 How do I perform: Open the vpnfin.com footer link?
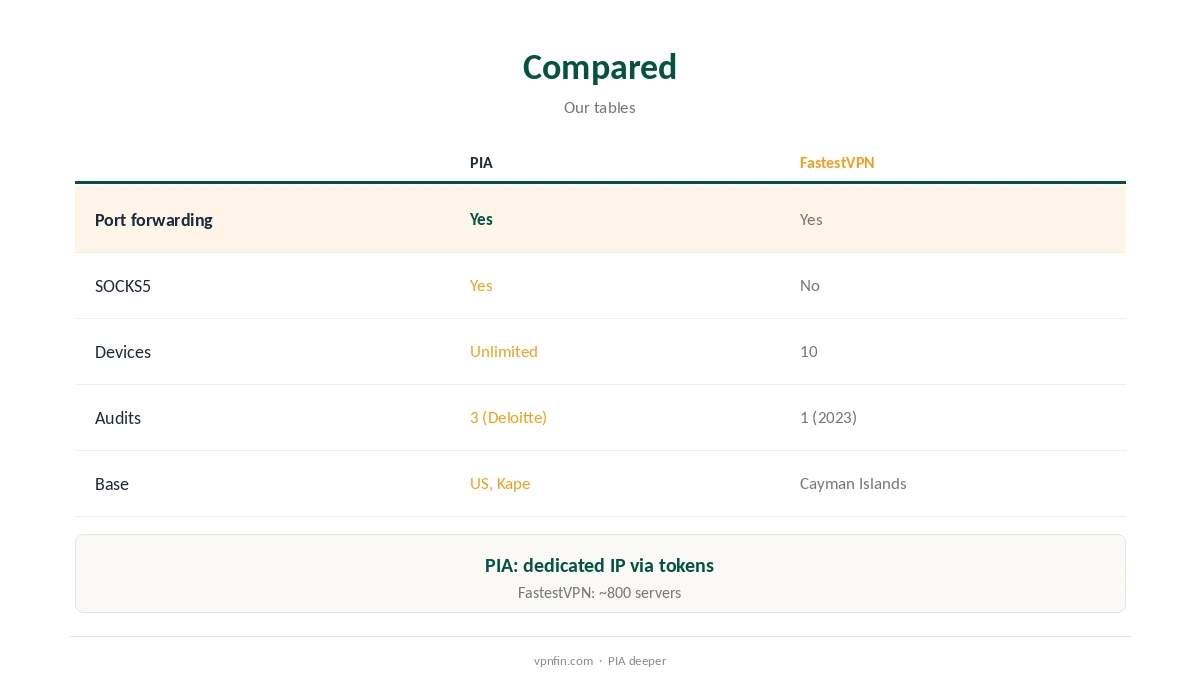click(x=563, y=661)
